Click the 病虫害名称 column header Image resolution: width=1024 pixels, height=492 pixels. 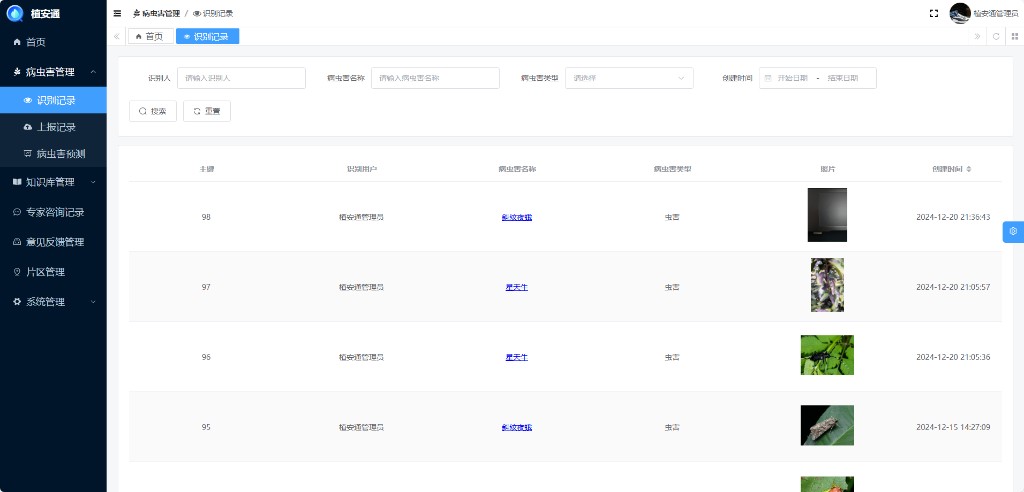(517, 169)
